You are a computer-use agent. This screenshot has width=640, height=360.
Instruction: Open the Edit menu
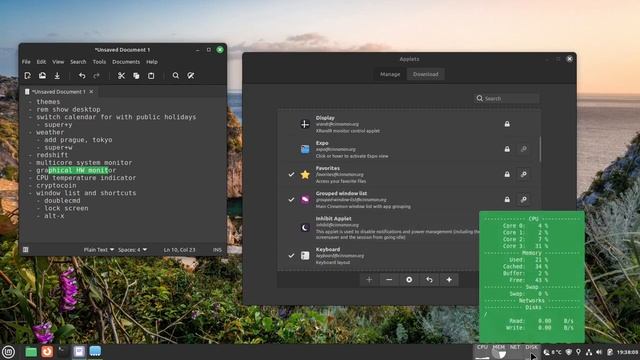pyautogui.click(x=41, y=62)
